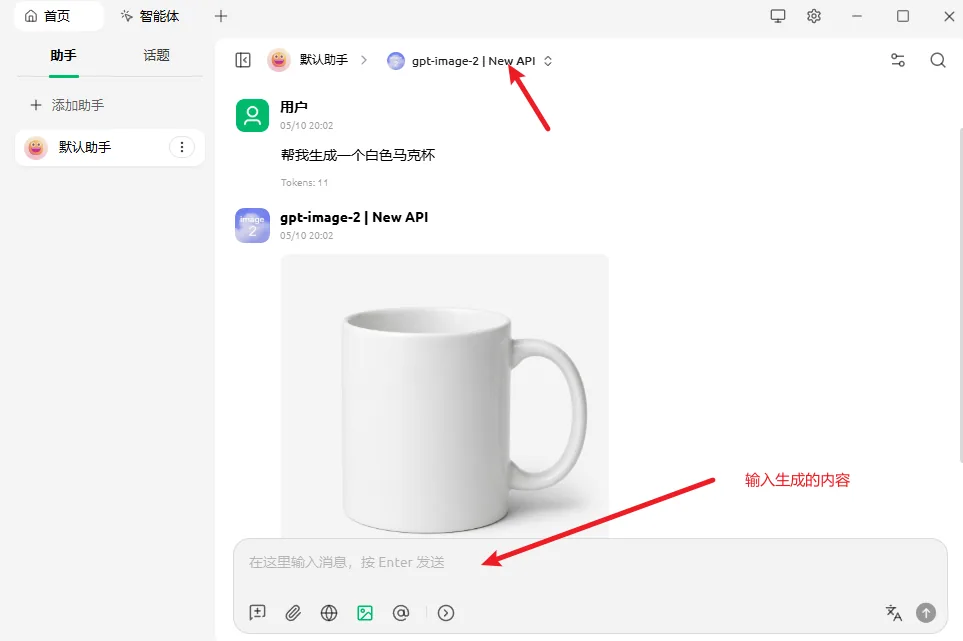Open the chat settings sliders icon
Screen dimensions: 963x641
(897, 60)
